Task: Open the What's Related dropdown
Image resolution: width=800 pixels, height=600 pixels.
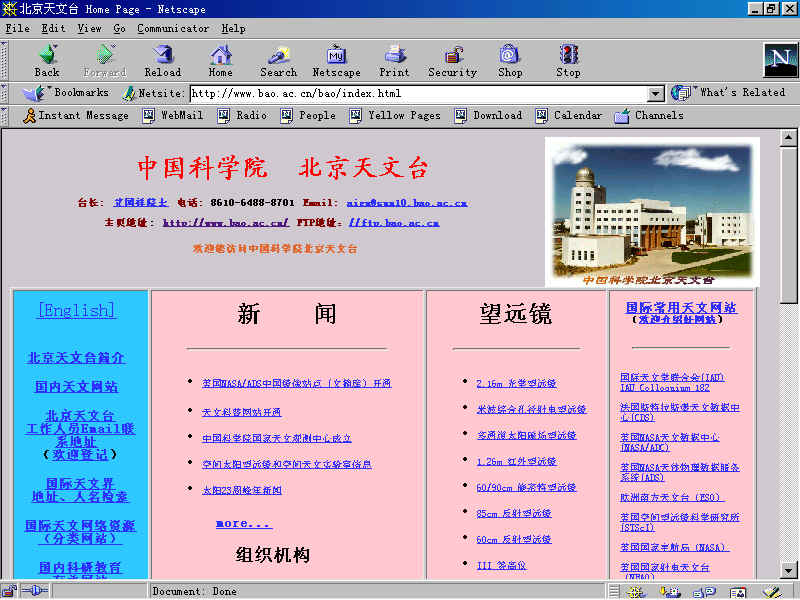Action: 728,93
